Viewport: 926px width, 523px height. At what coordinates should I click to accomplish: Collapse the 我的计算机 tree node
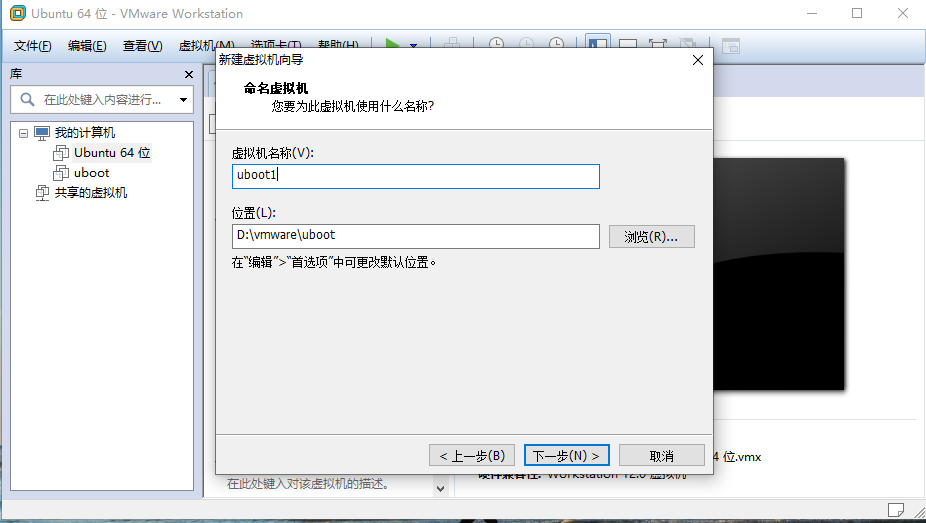point(23,133)
